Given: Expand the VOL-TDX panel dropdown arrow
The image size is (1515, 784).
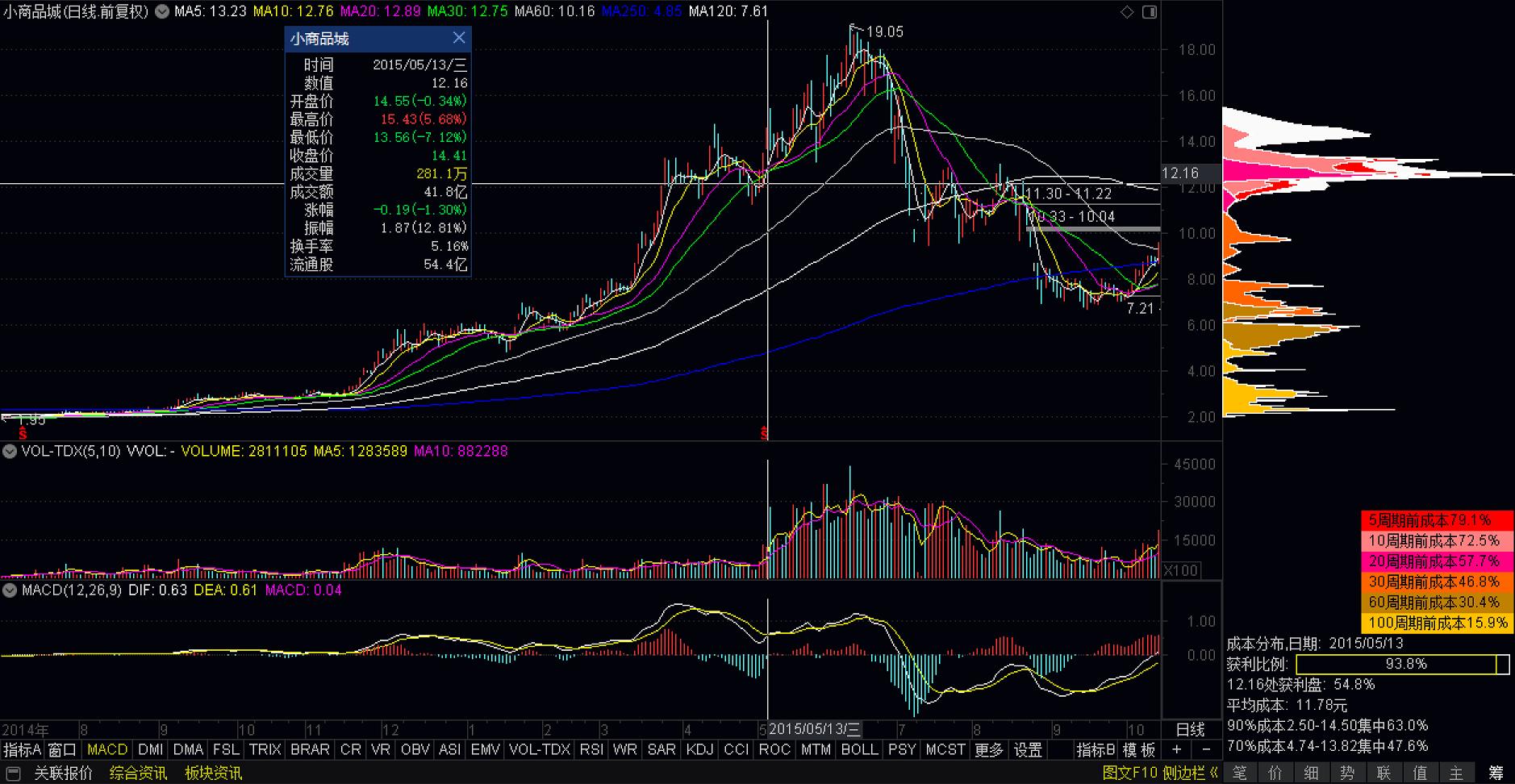Looking at the screenshot, I should point(10,451).
